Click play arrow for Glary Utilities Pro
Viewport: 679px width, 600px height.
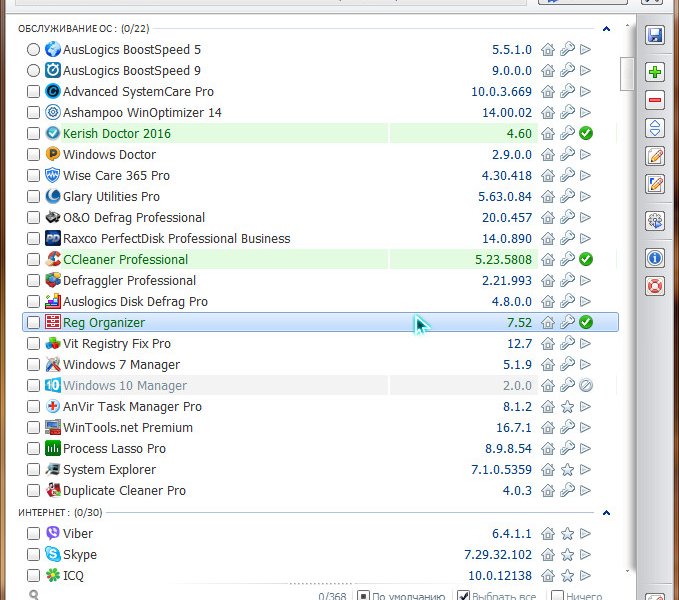(585, 197)
